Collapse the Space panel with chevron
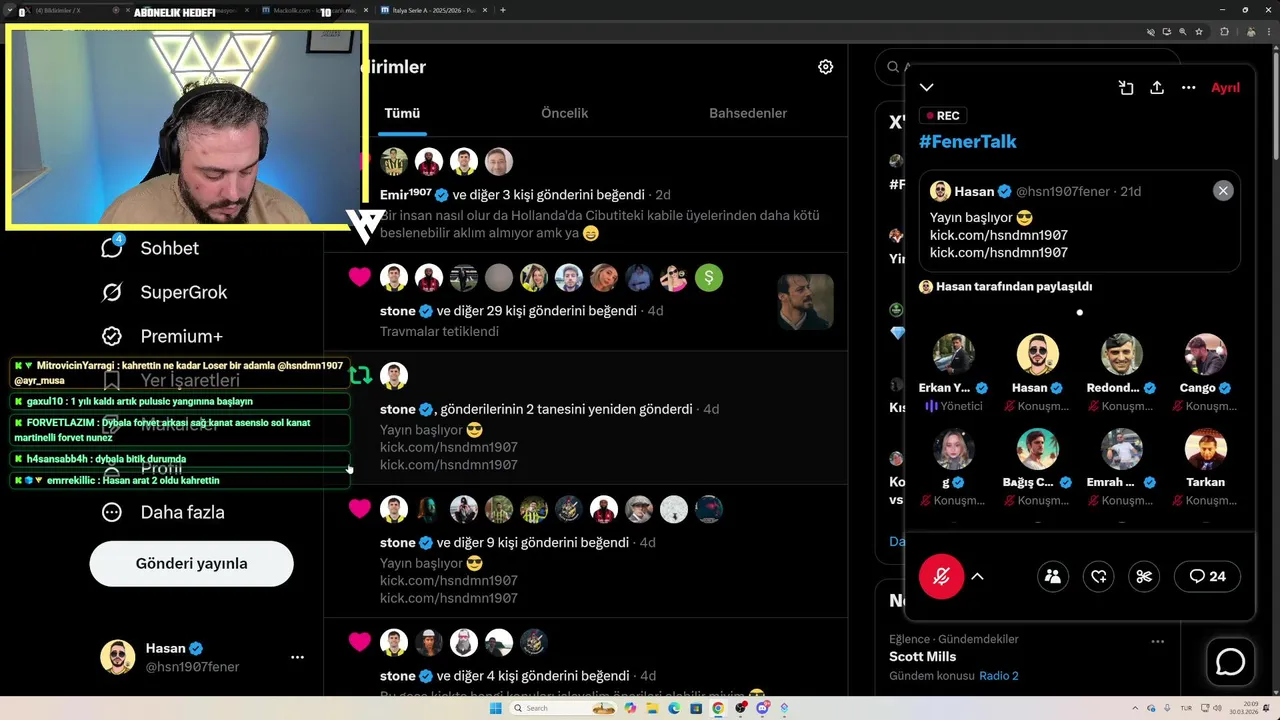The width and height of the screenshot is (1280, 720). pyautogui.click(x=927, y=88)
